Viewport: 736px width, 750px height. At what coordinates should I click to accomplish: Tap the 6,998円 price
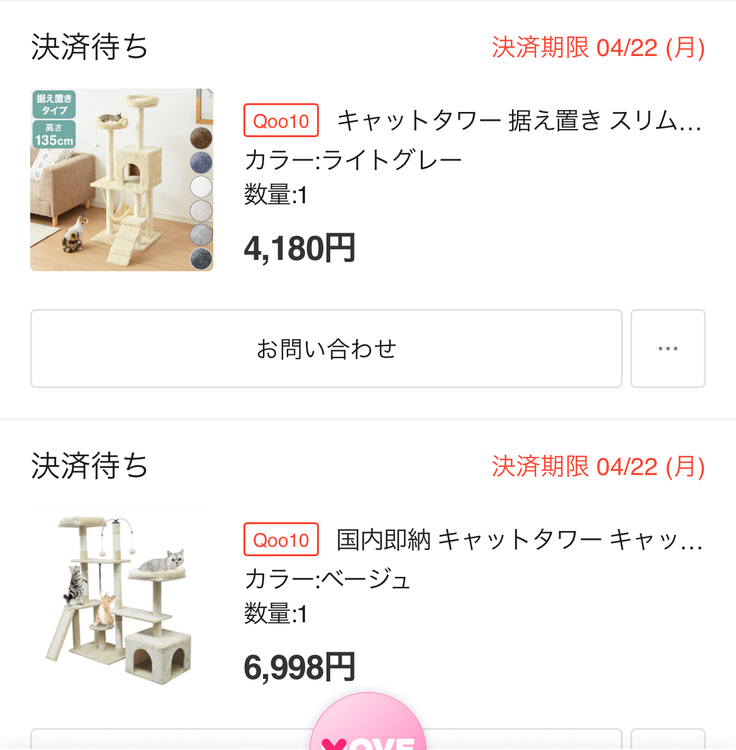pos(299,665)
